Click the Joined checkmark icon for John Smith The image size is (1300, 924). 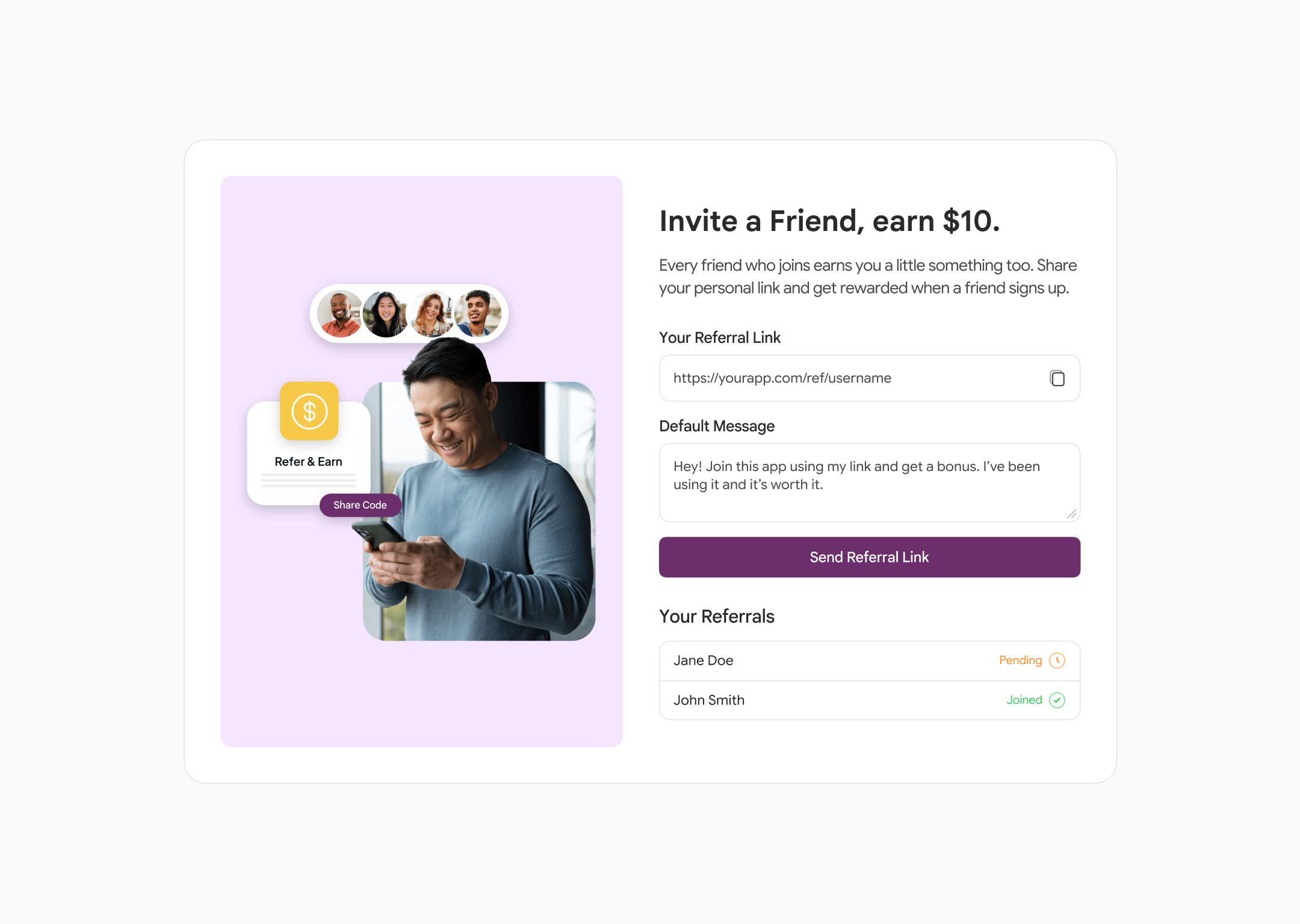point(1057,700)
